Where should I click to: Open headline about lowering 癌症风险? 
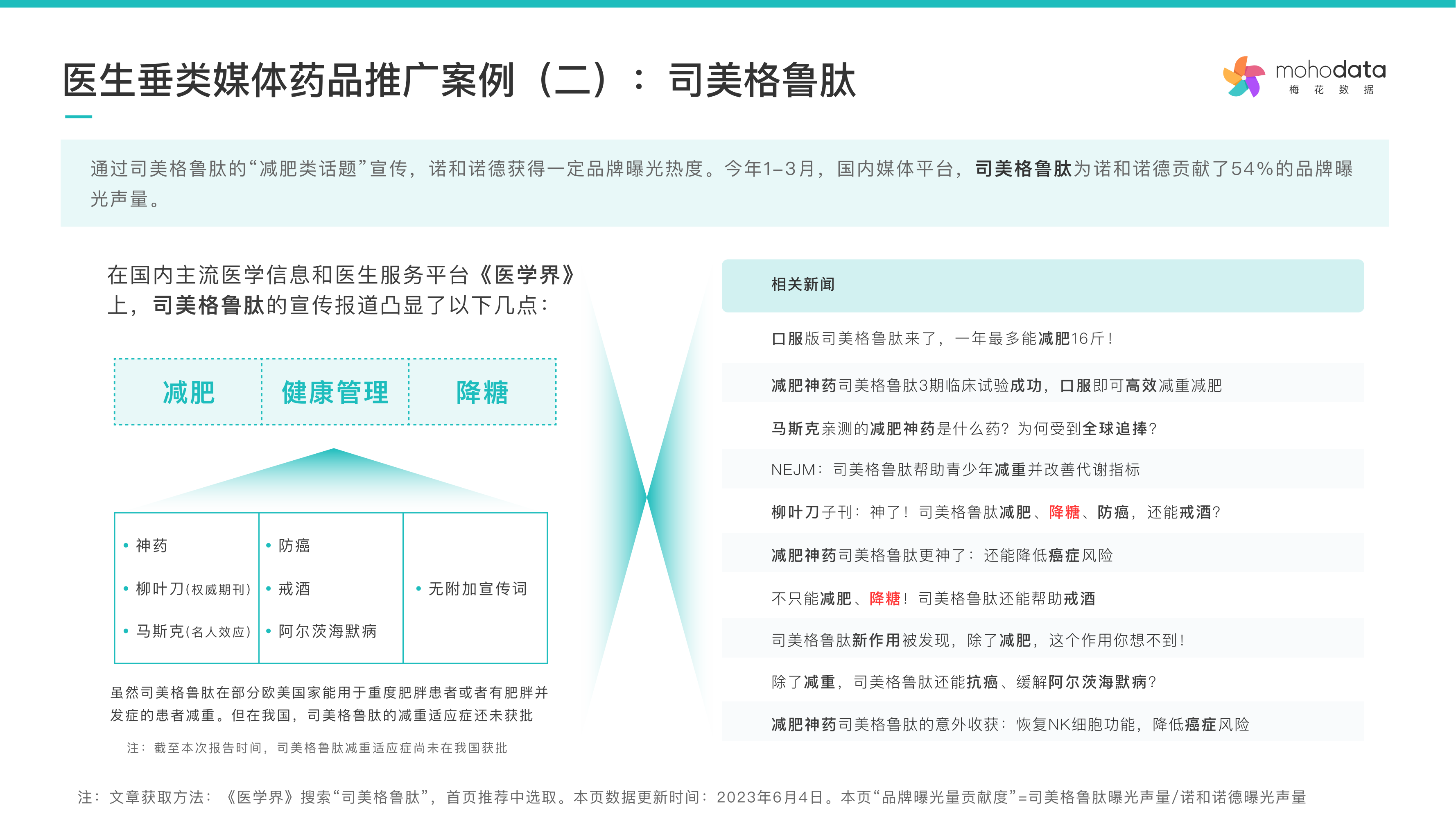942,556
